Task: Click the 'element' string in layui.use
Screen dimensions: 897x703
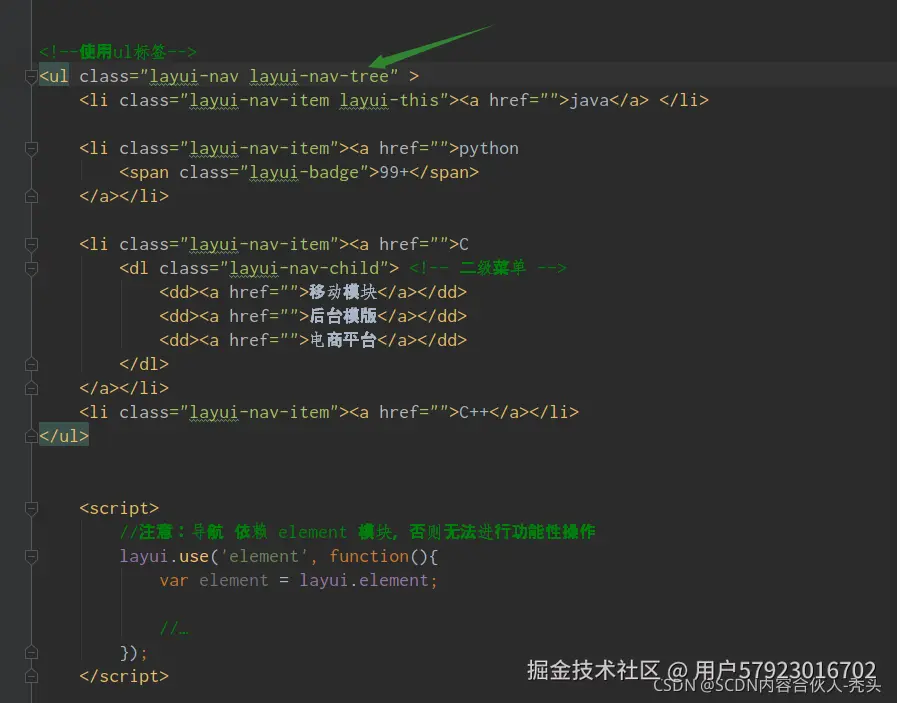Action: pyautogui.click(x=264, y=557)
